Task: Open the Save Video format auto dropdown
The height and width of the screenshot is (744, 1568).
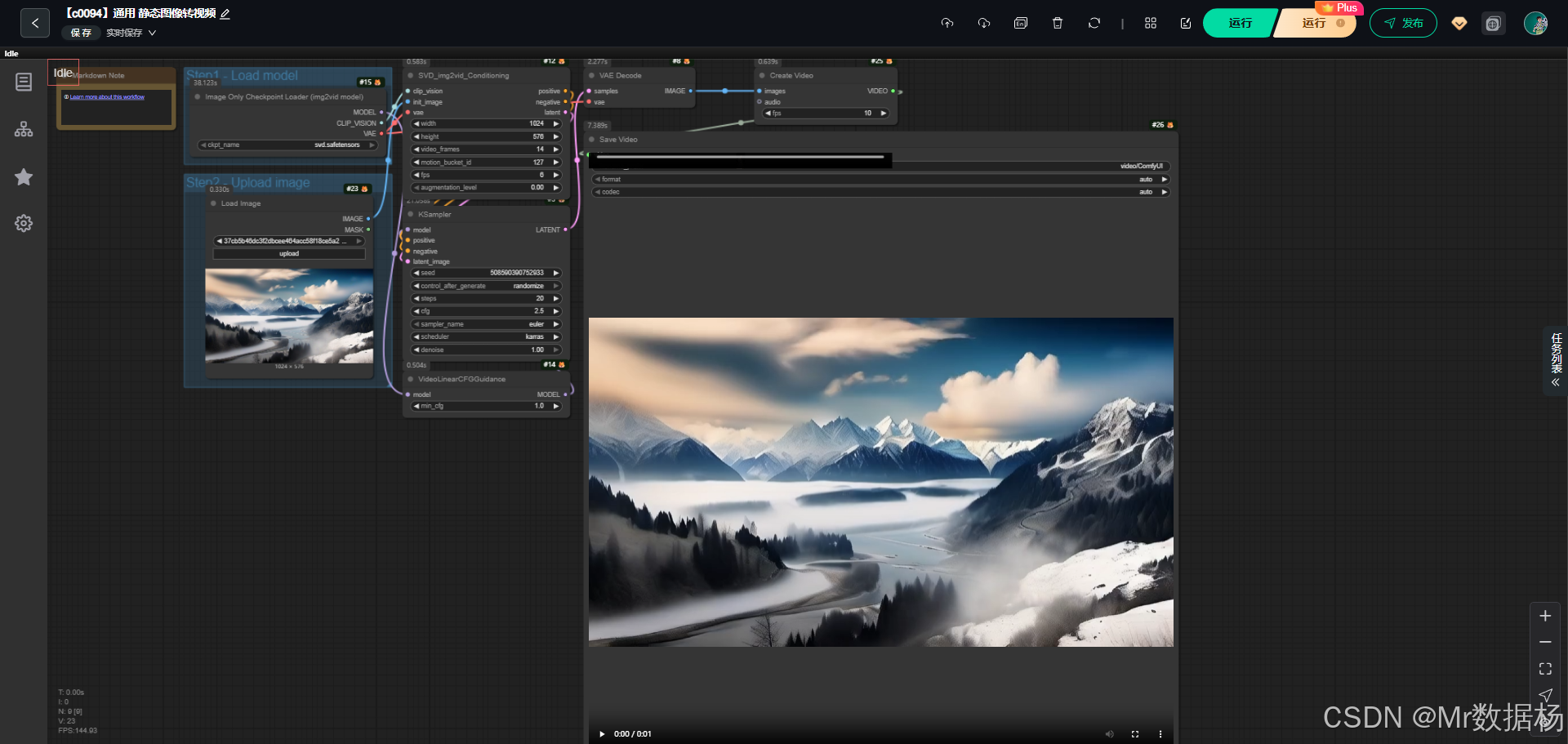Action: point(881,179)
